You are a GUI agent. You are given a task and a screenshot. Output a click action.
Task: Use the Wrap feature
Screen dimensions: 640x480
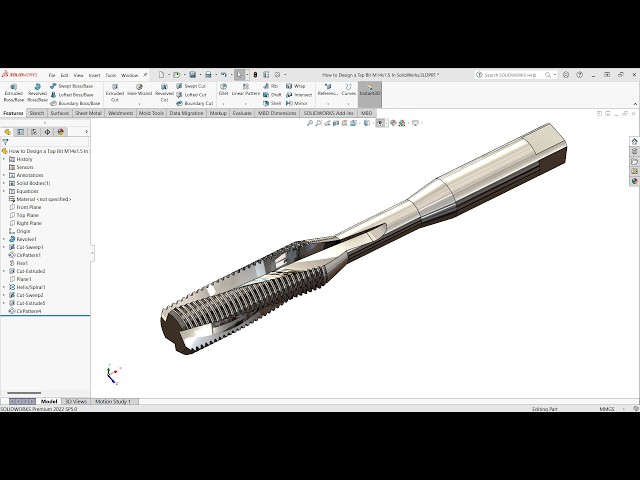point(296,86)
